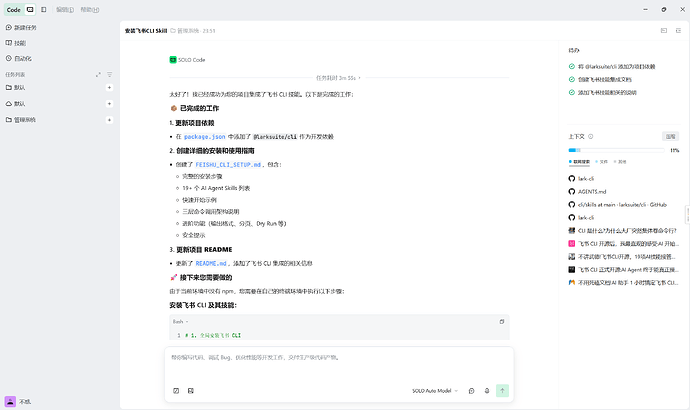Expand the task list with the arrows icon
The width and height of the screenshot is (690, 410).
tap(98, 75)
